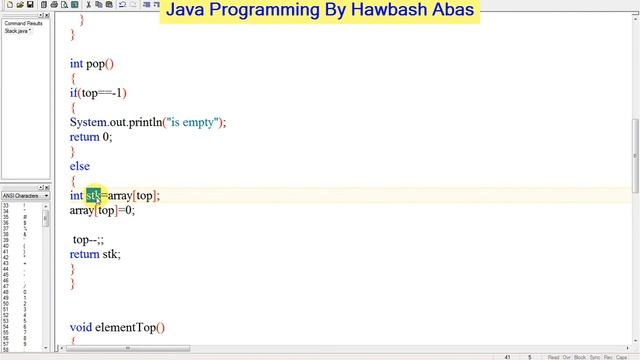This screenshot has height=360, width=640.
Task: Click the icon between Save and Print
Action: (44, 4)
